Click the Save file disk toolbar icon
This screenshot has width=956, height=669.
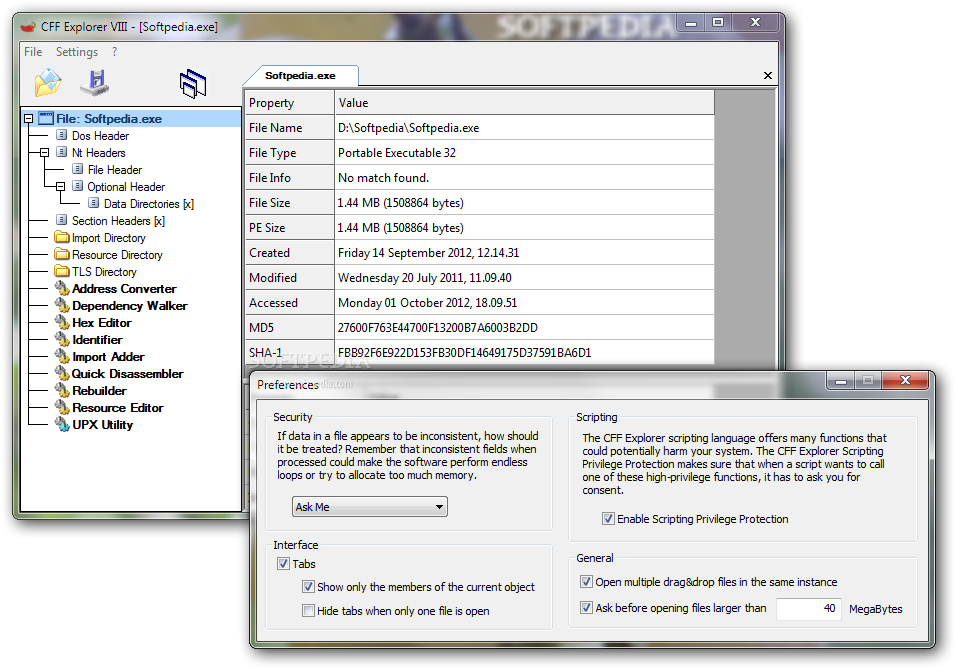click(x=95, y=82)
